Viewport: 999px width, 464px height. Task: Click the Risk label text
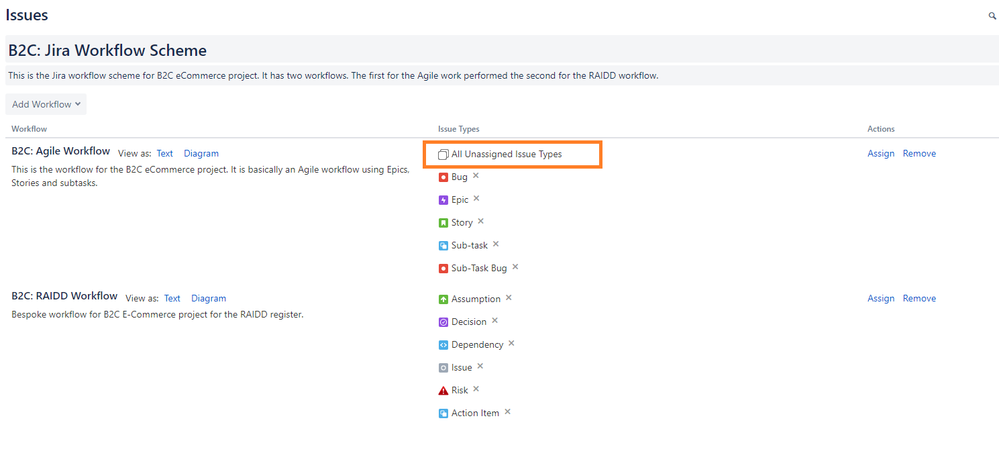[460, 390]
